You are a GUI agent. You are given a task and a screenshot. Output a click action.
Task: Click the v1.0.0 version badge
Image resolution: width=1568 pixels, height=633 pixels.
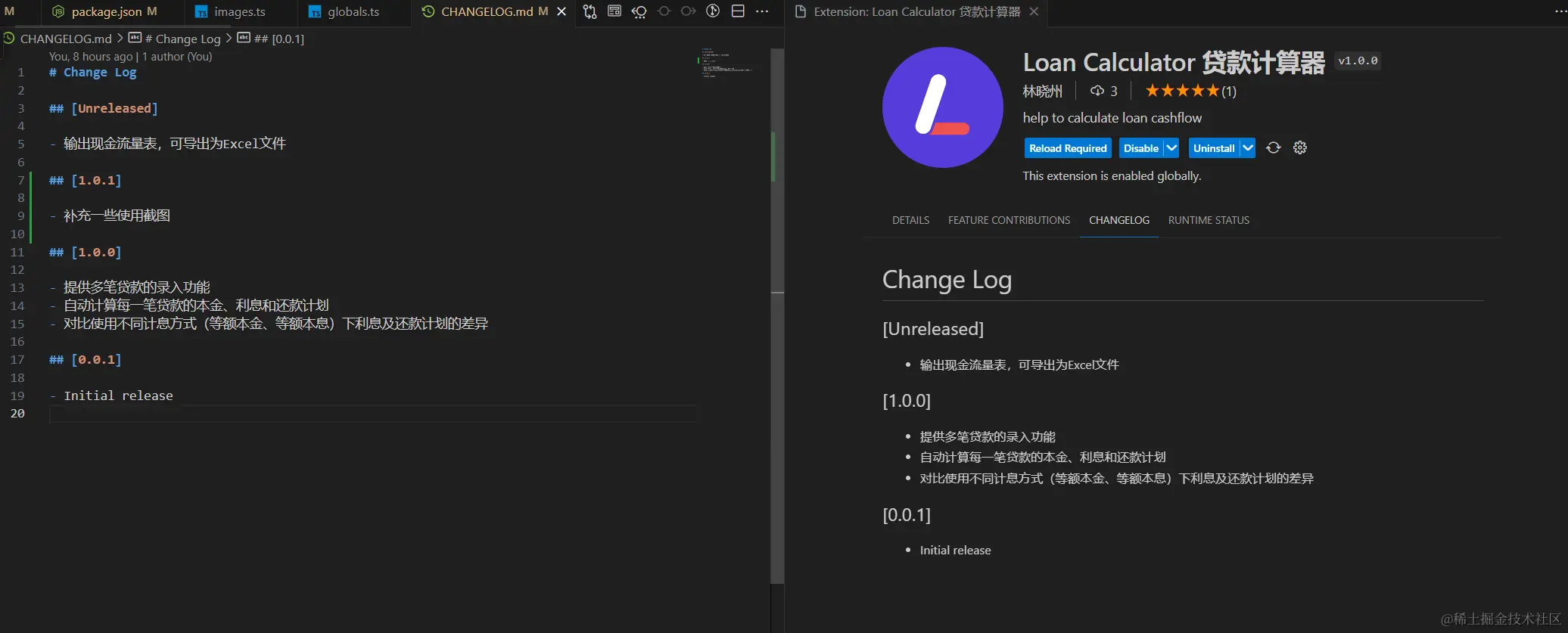tap(1358, 61)
